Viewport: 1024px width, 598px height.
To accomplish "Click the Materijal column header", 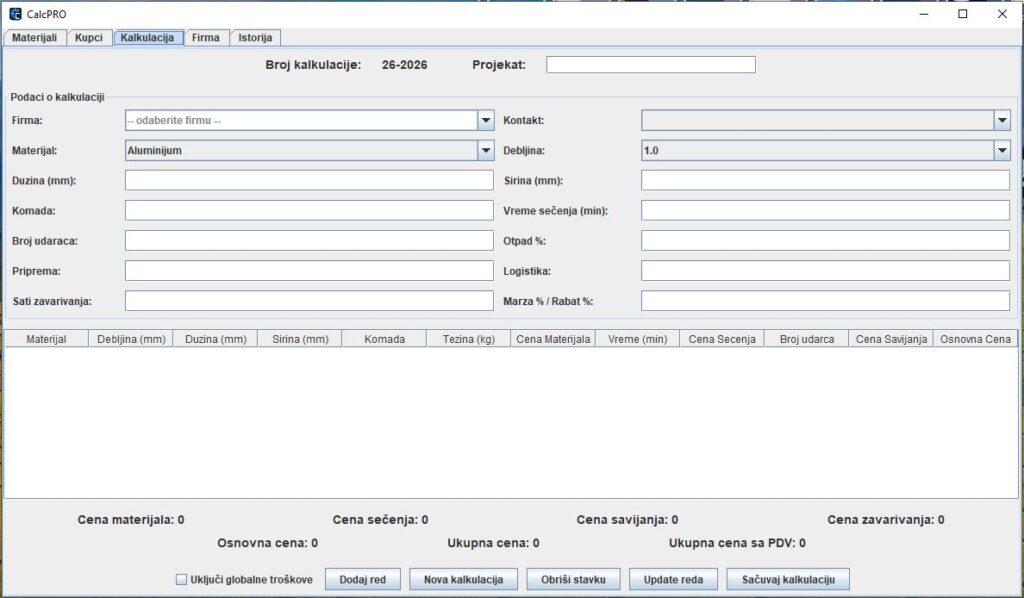I will 46,339.
